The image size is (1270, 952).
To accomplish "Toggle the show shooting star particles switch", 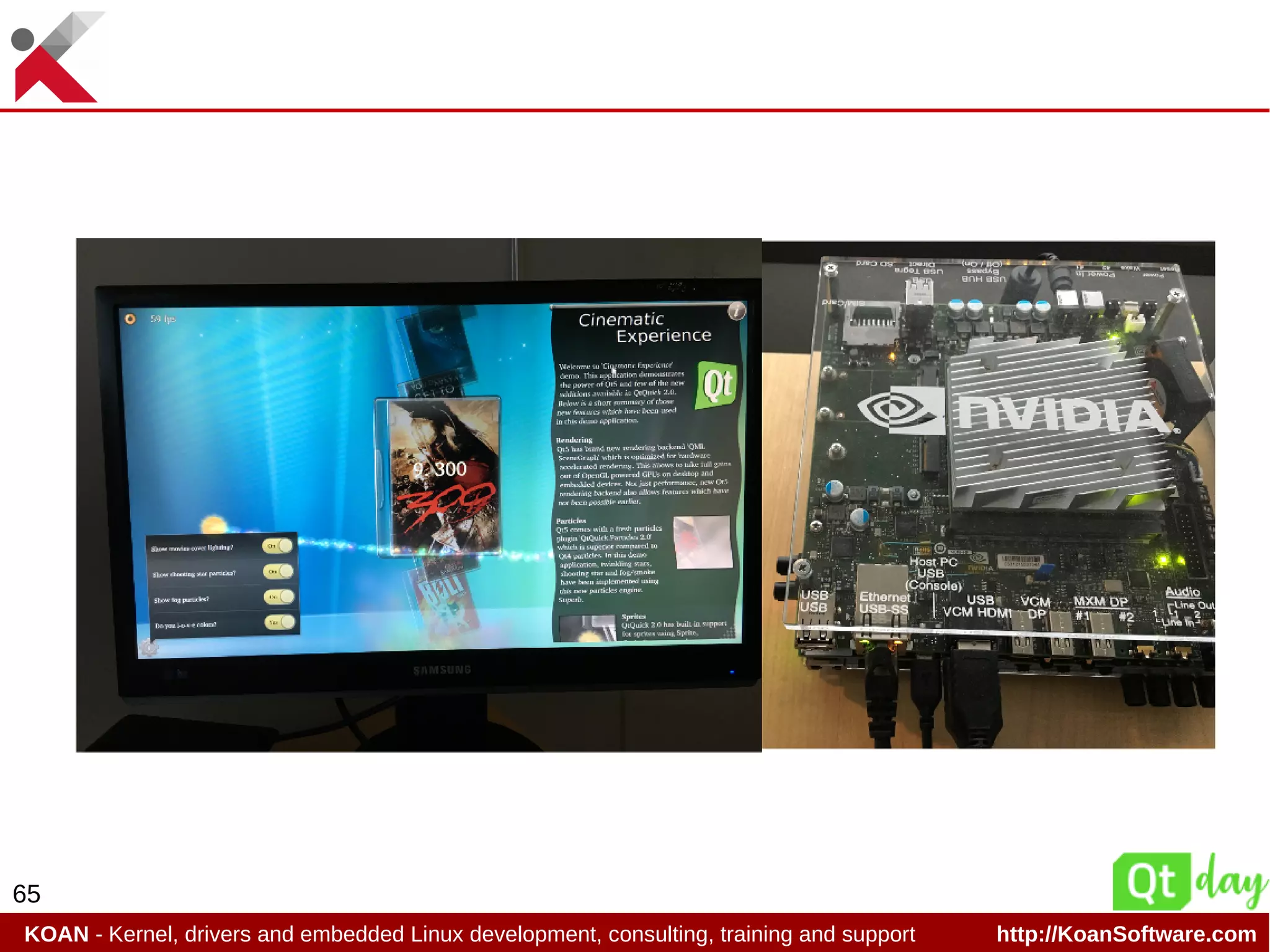I will click(x=278, y=571).
